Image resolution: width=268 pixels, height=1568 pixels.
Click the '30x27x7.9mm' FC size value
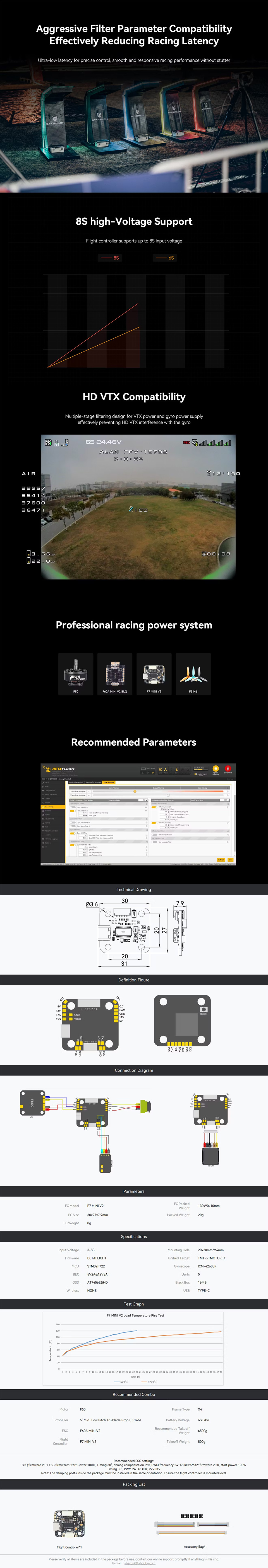[x=97, y=1215]
